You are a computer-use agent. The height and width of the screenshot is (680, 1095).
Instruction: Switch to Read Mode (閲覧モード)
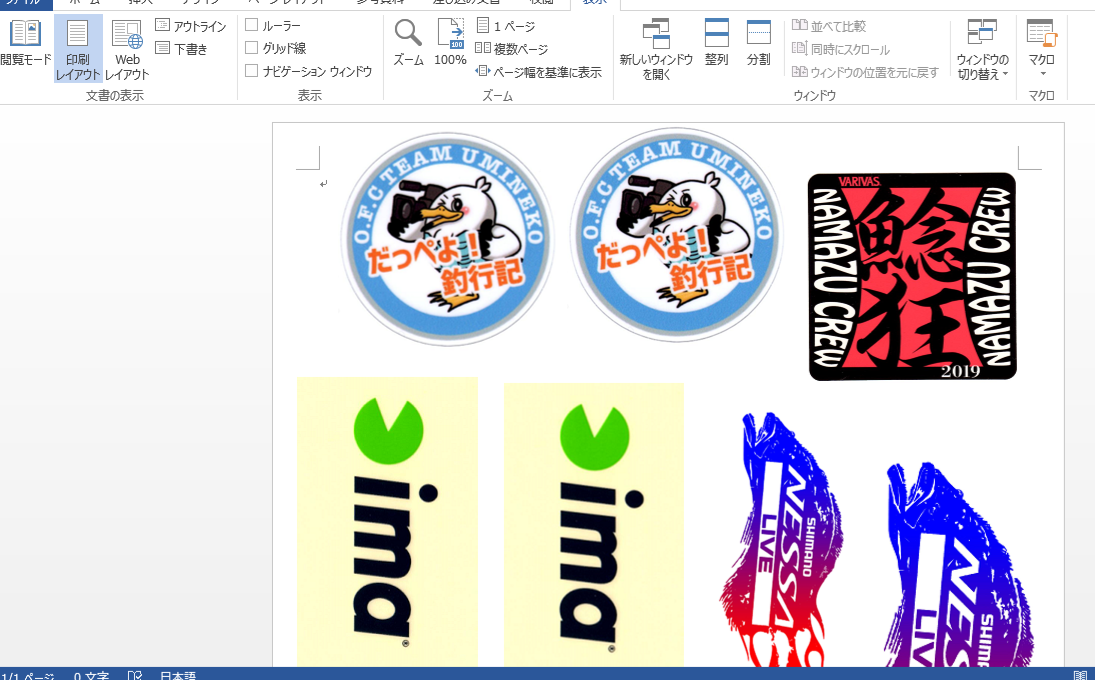(26, 43)
